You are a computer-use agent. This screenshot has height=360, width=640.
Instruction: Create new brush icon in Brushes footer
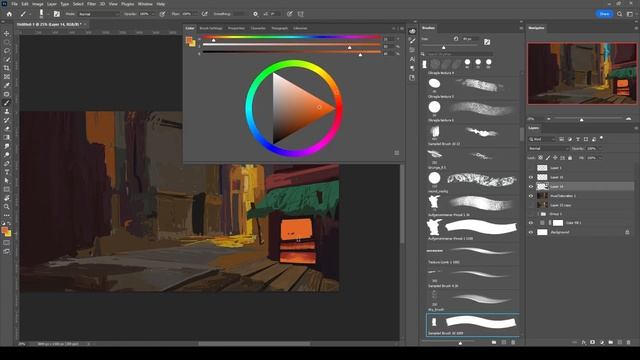[504, 342]
